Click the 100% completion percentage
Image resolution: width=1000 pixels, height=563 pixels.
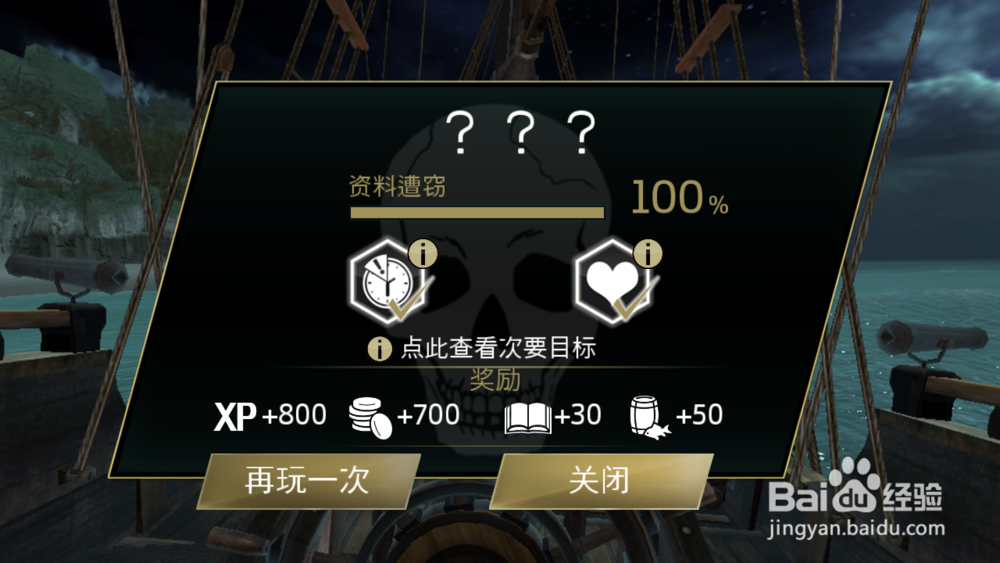click(679, 197)
